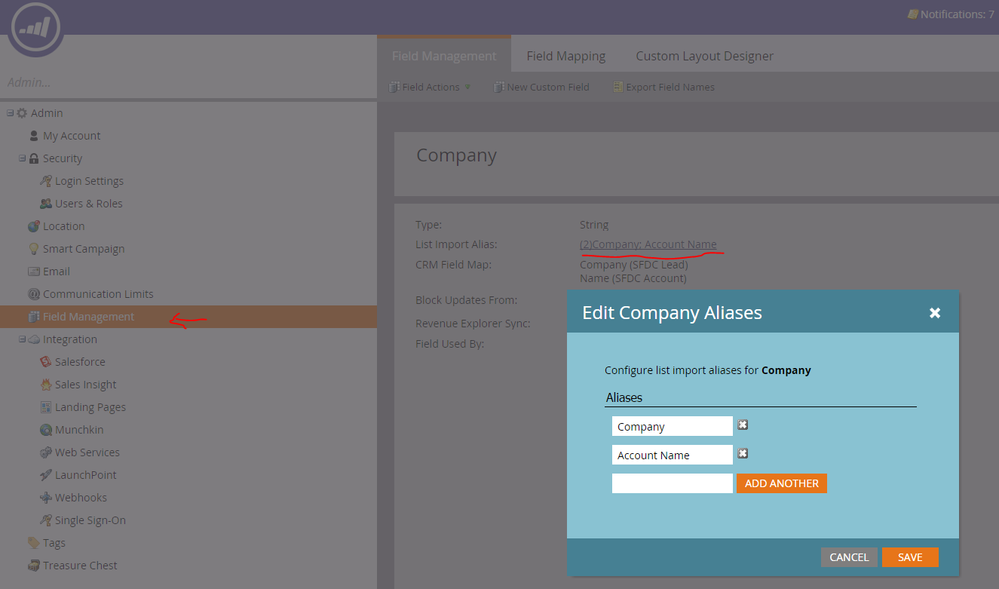Click the My Account person icon
The height and width of the screenshot is (589, 999).
coord(34,136)
